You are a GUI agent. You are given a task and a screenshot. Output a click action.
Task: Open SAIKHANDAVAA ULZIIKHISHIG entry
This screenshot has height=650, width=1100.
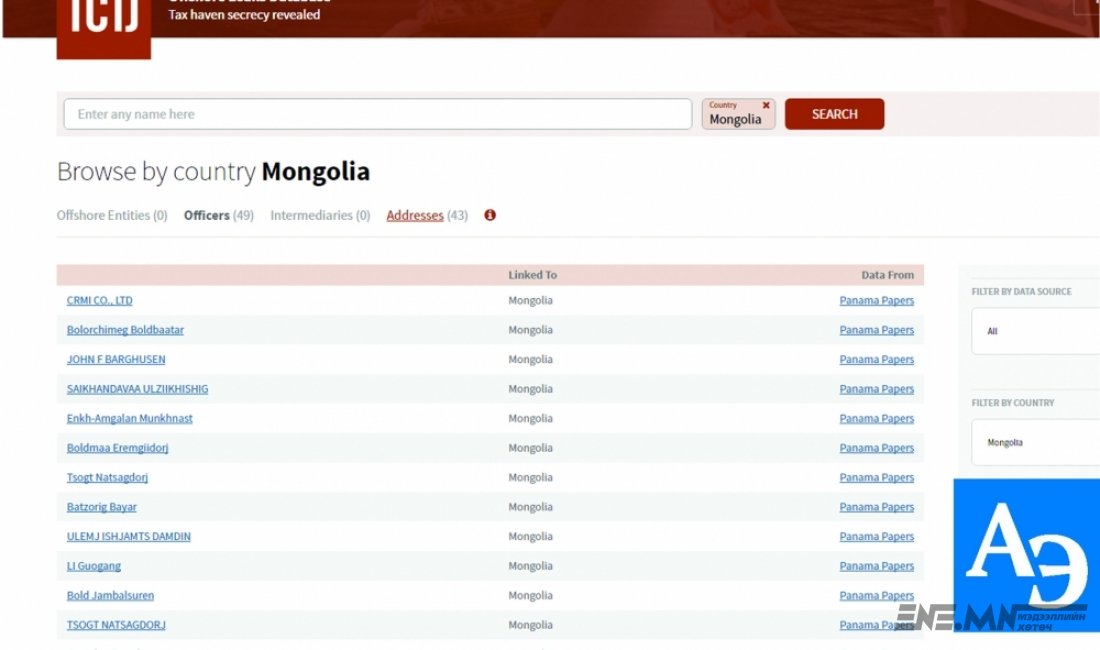(137, 389)
